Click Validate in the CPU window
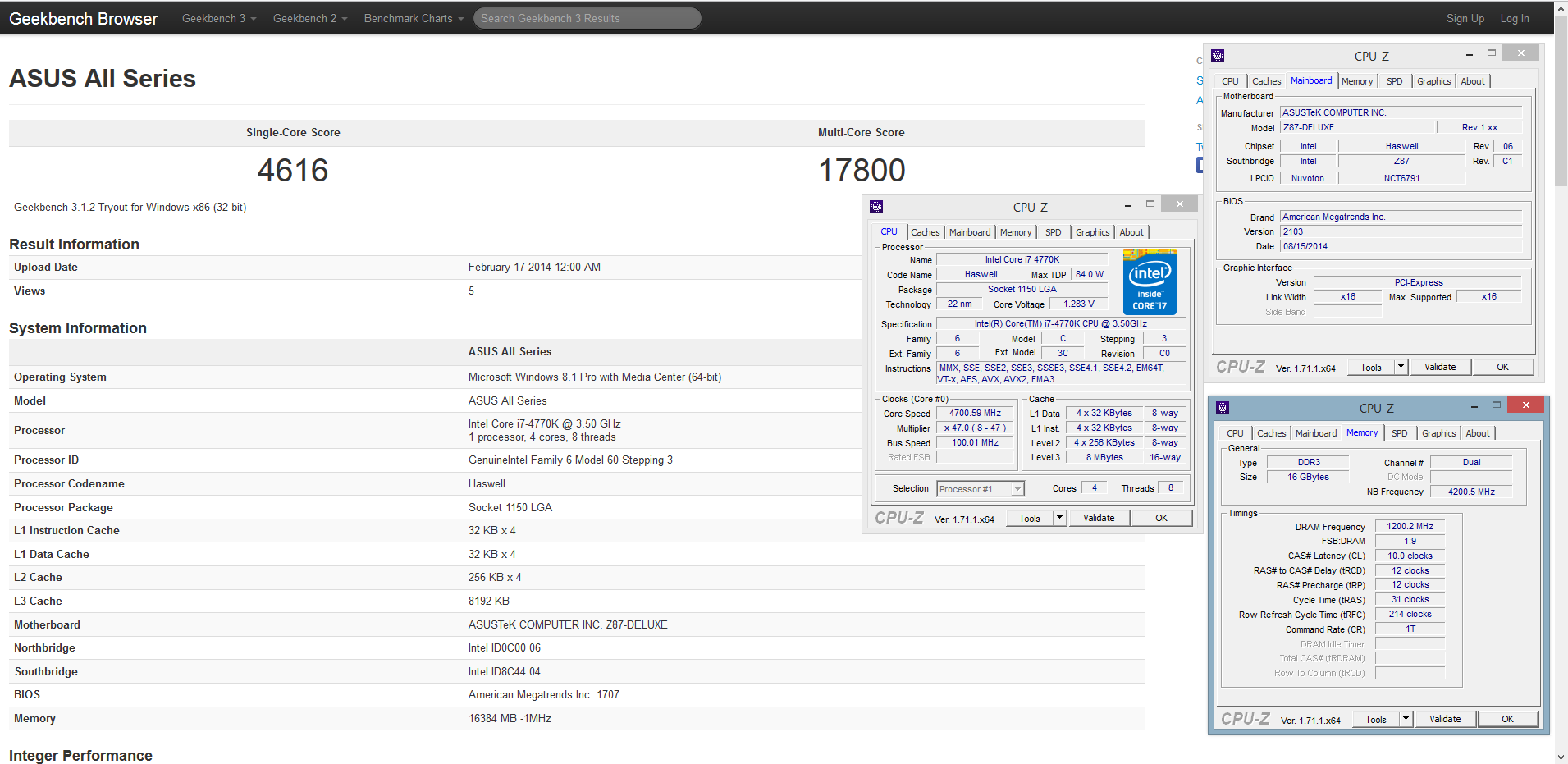Image resolution: width=1568 pixels, height=764 pixels. tap(1099, 518)
